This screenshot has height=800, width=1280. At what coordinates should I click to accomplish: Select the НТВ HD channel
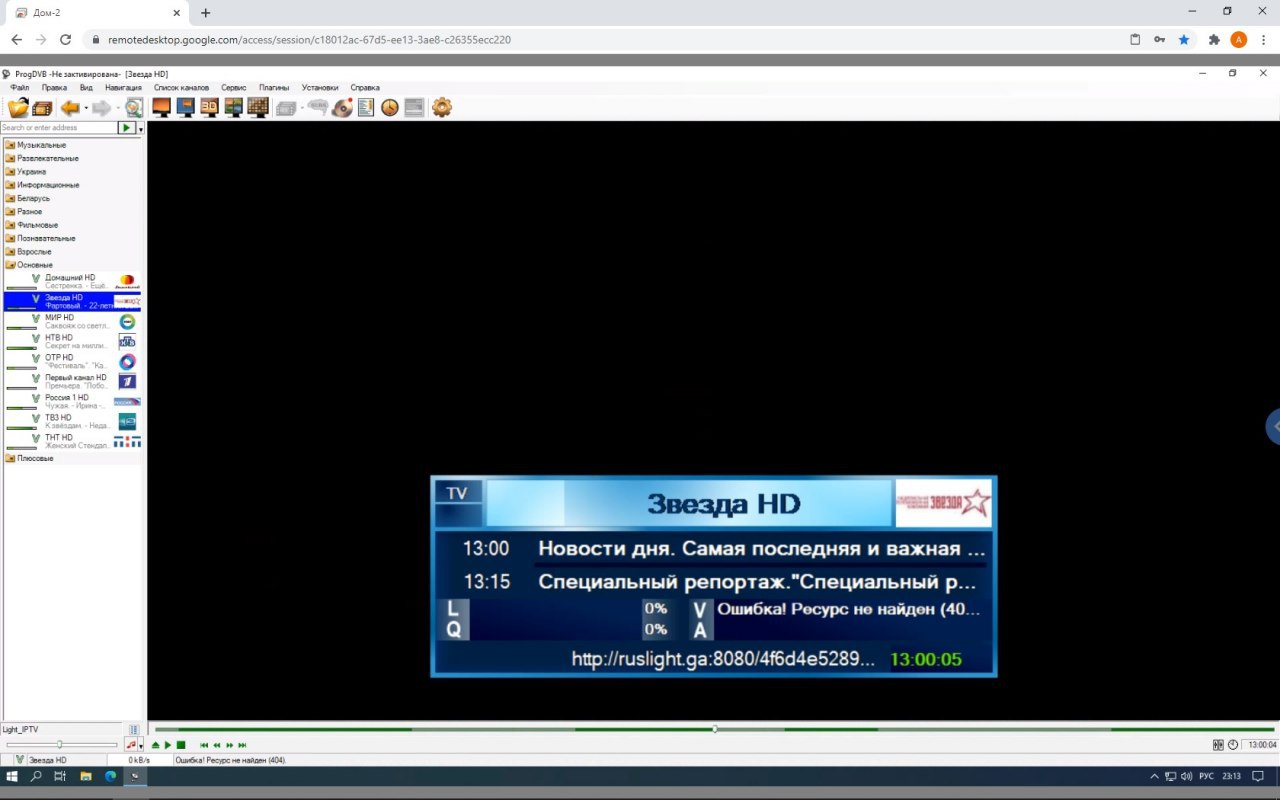[x=72, y=342]
